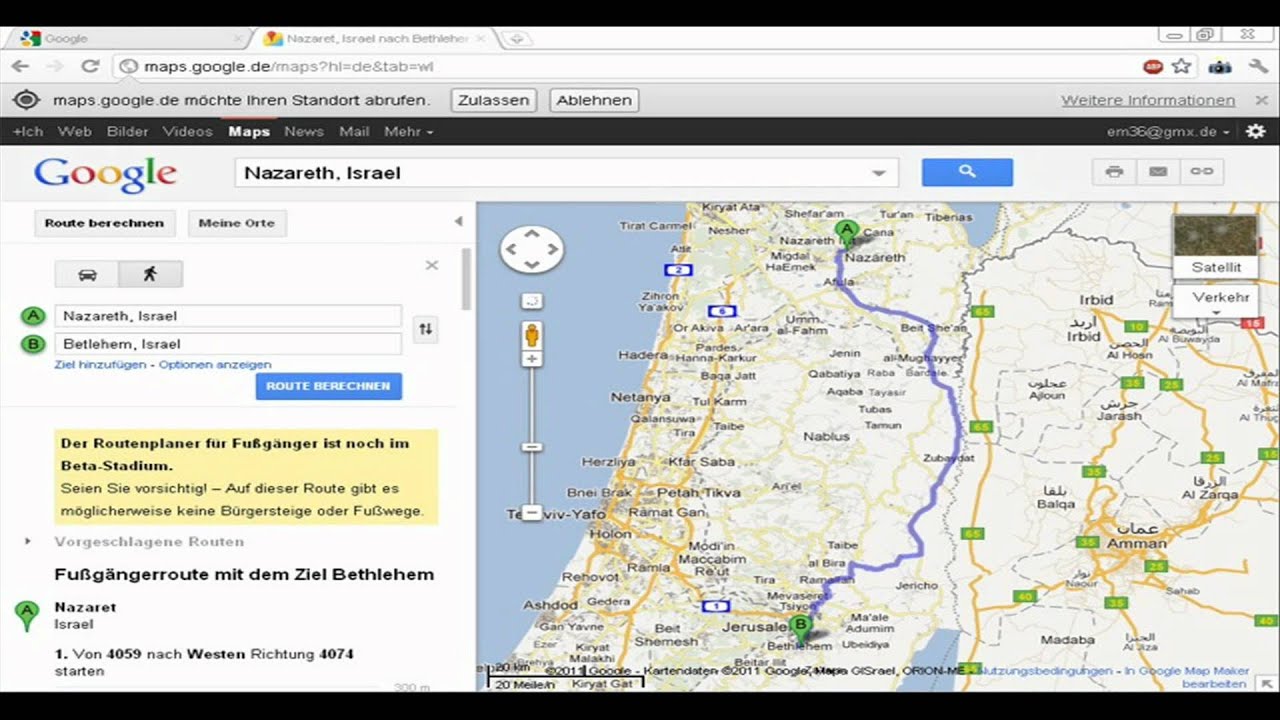
Task: Expand Vorgeschlagene Routen section
Action: [x=28, y=541]
